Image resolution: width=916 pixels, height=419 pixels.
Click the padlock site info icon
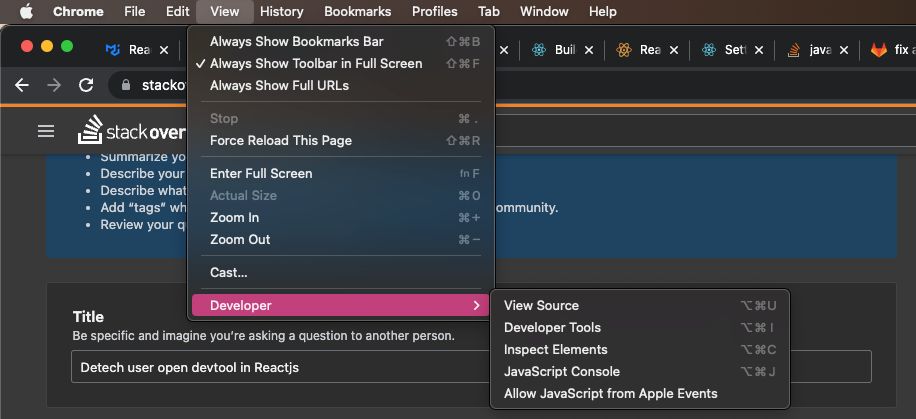tap(126, 85)
